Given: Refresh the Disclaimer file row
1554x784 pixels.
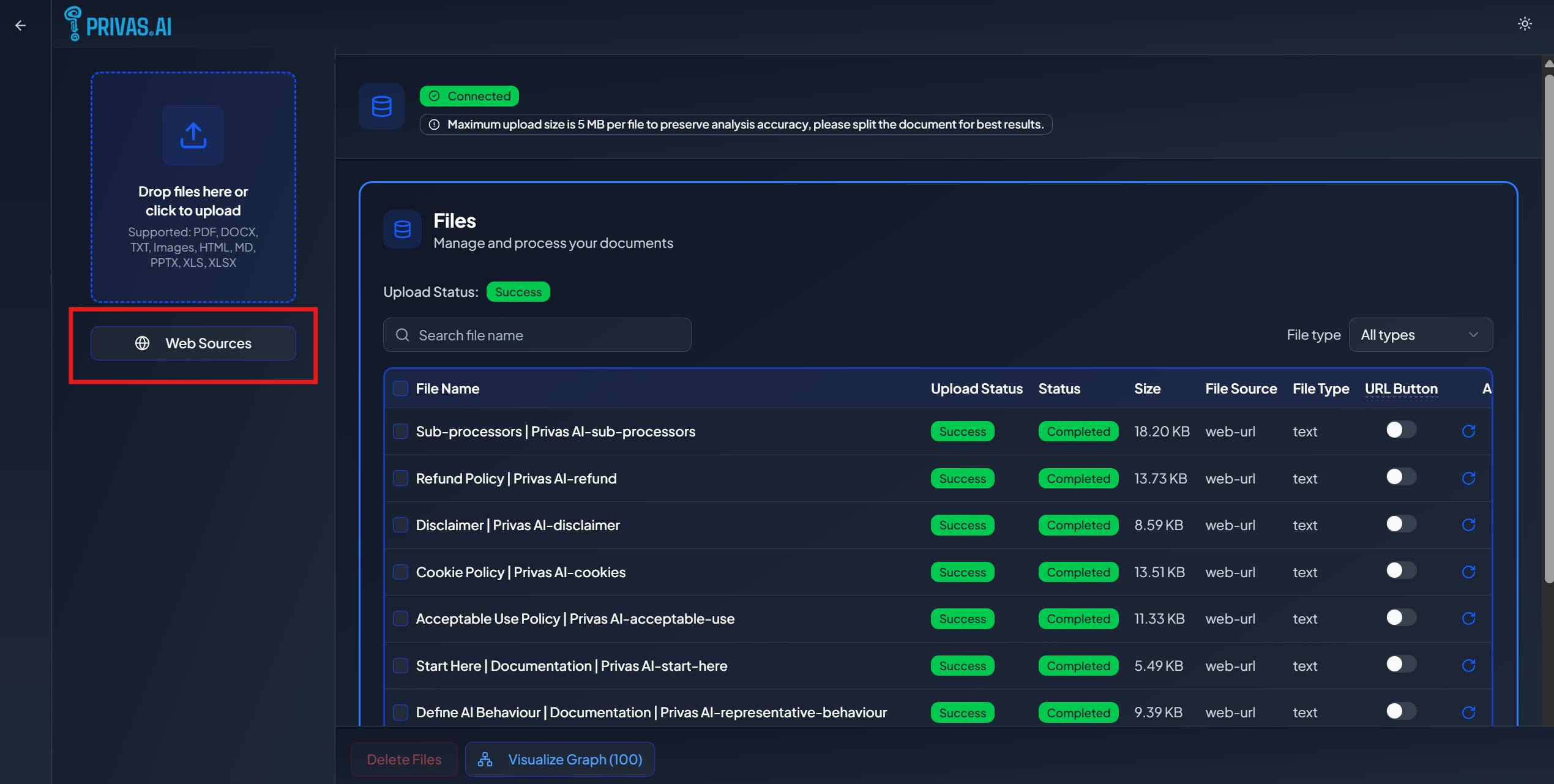Looking at the screenshot, I should coord(1468,525).
